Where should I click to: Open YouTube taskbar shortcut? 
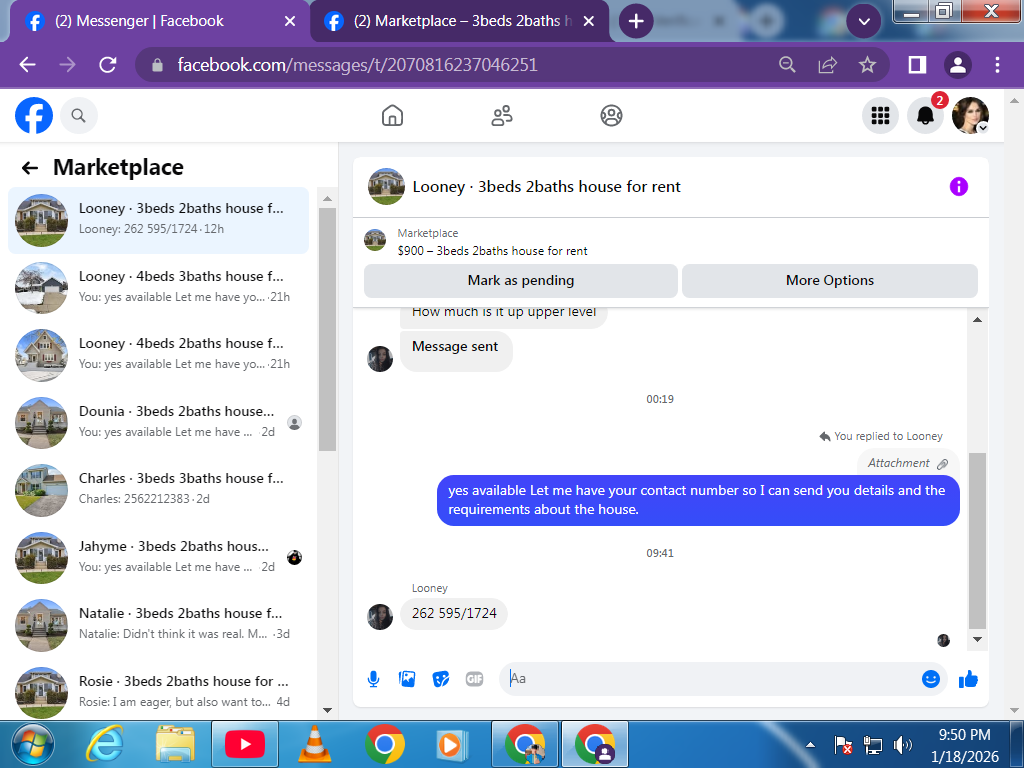click(245, 744)
